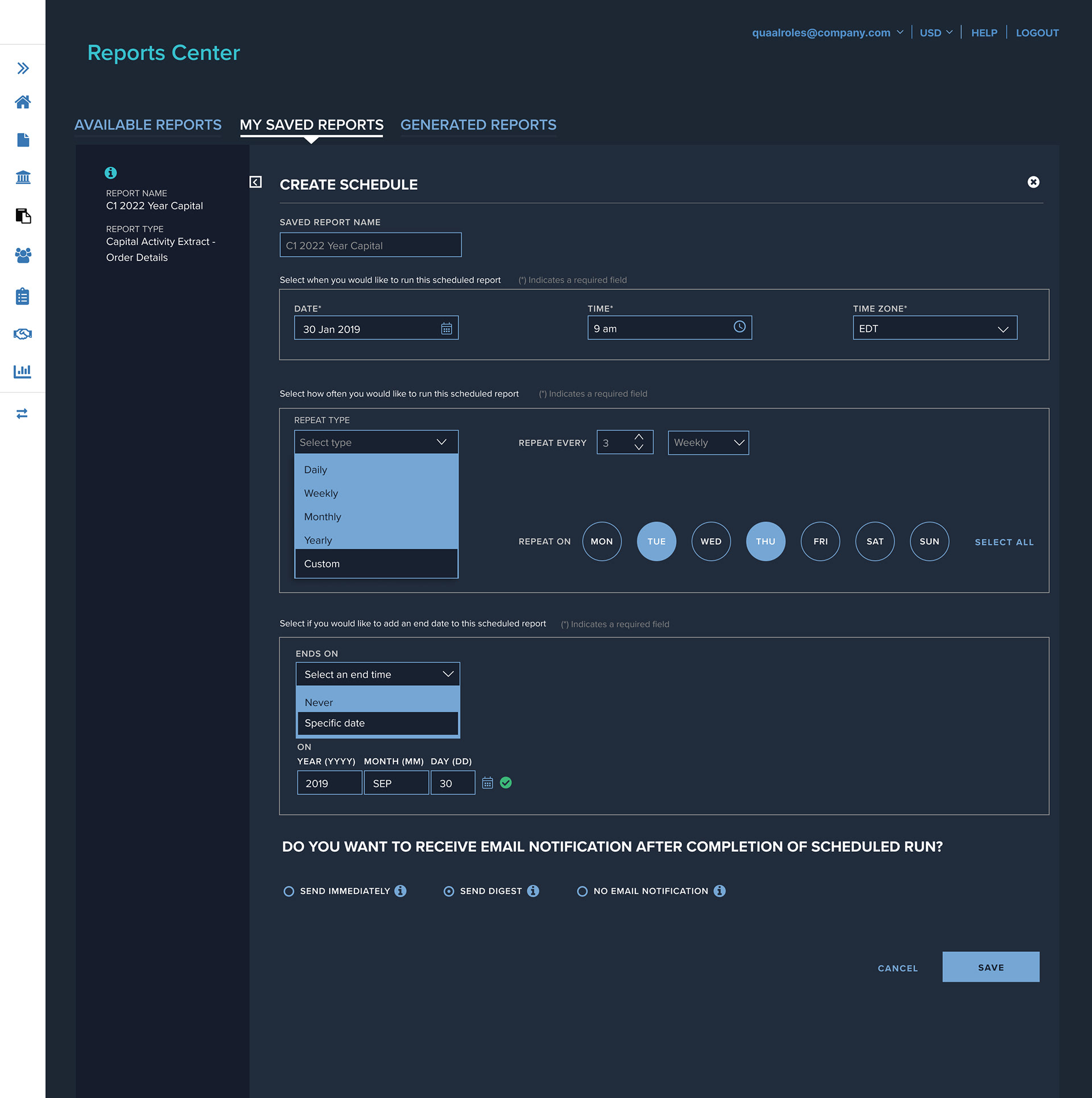
Task: Click the green validation checkmark icon
Action: 506,783
